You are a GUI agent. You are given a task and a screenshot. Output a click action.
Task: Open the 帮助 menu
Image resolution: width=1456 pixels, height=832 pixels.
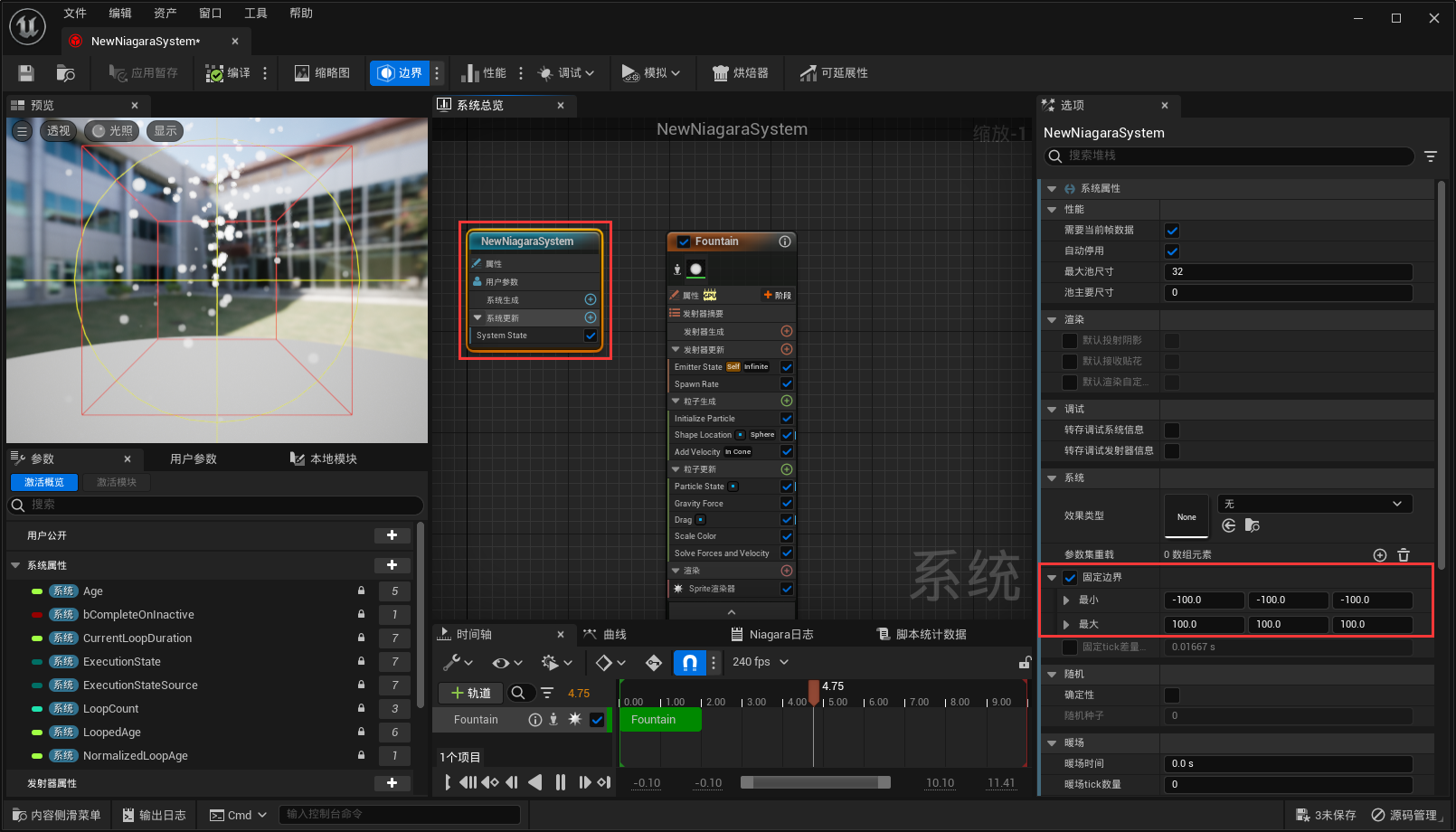[301, 13]
